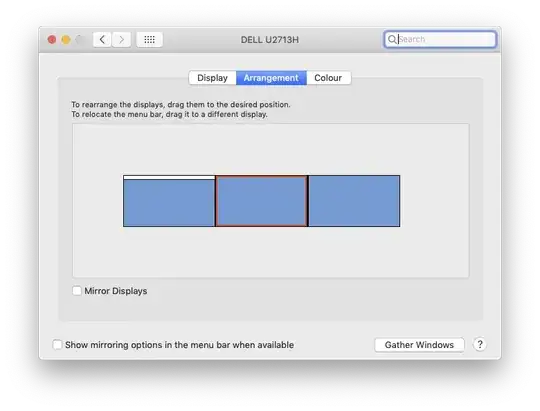This screenshot has height=411, width=540.
Task: Select the red-outlined middle display
Action: click(262, 201)
